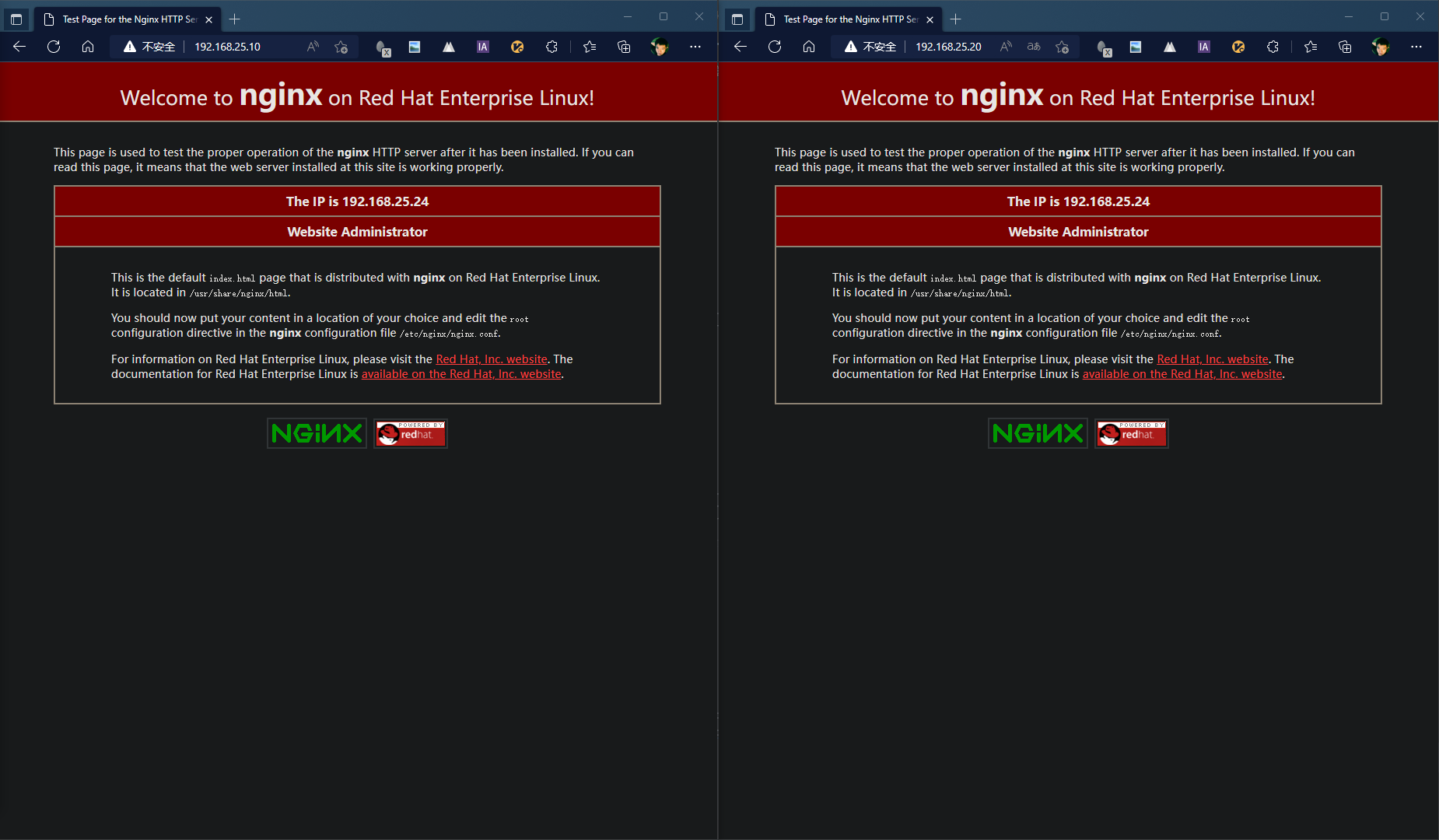
Task: Click not-secure warning in right window
Action: 870,47
